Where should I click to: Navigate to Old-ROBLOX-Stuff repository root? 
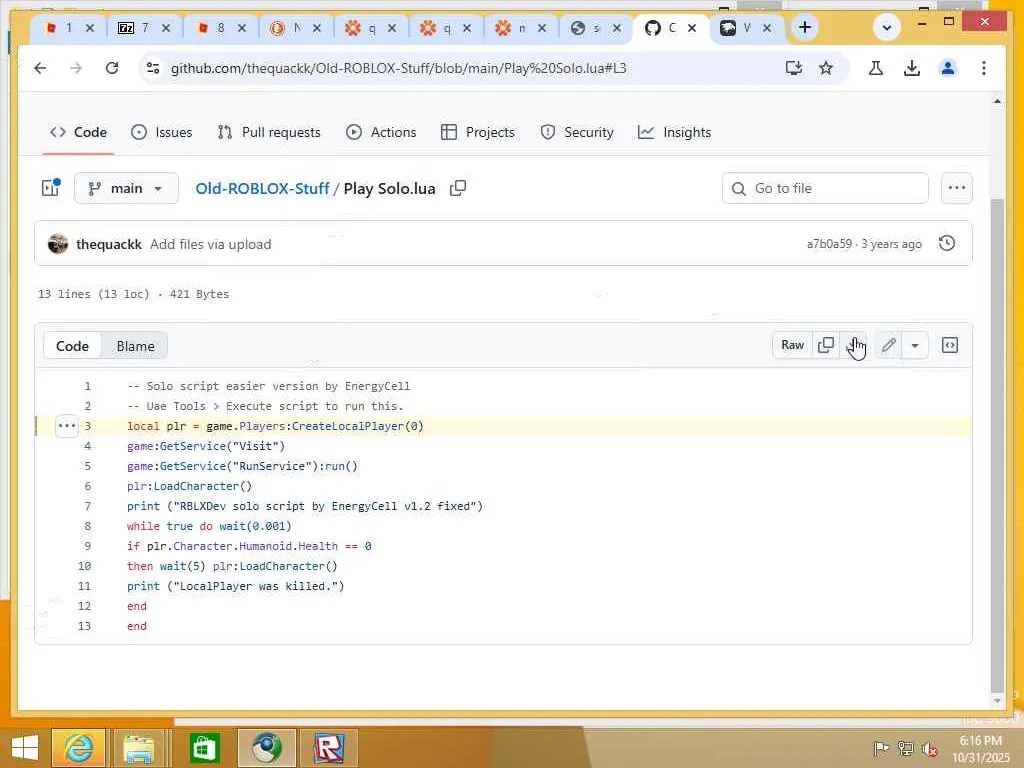pos(262,189)
